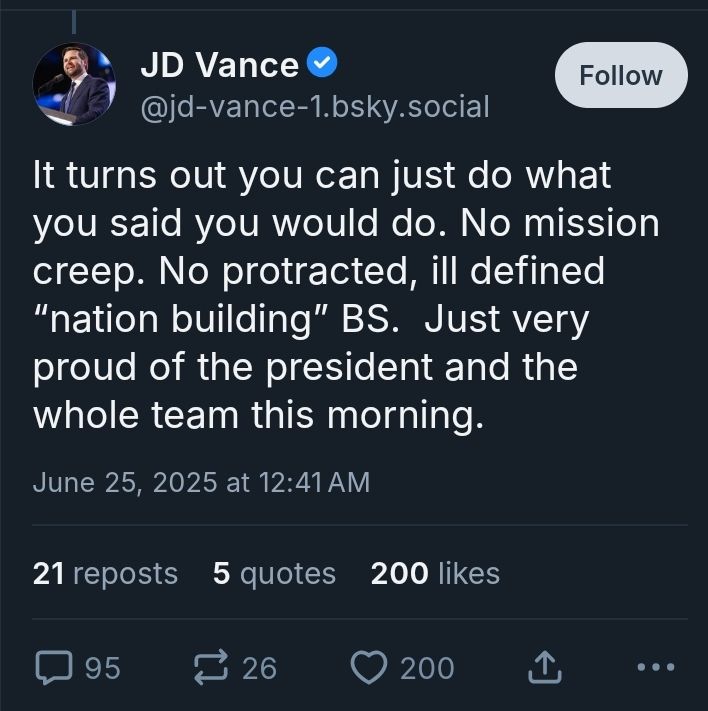Click the June 25, 2025 timestamp
708x711 pixels.
tap(201, 482)
